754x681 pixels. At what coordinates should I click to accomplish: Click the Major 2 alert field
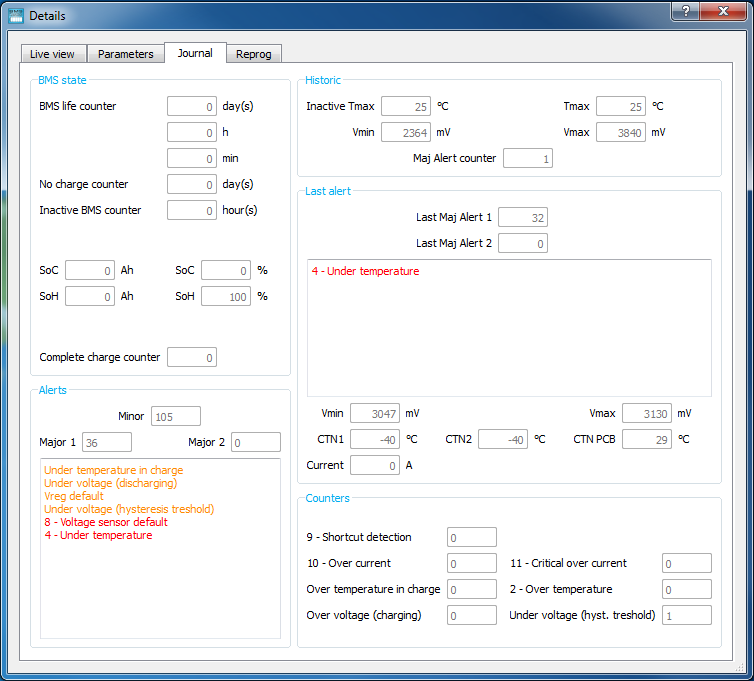coord(256,442)
